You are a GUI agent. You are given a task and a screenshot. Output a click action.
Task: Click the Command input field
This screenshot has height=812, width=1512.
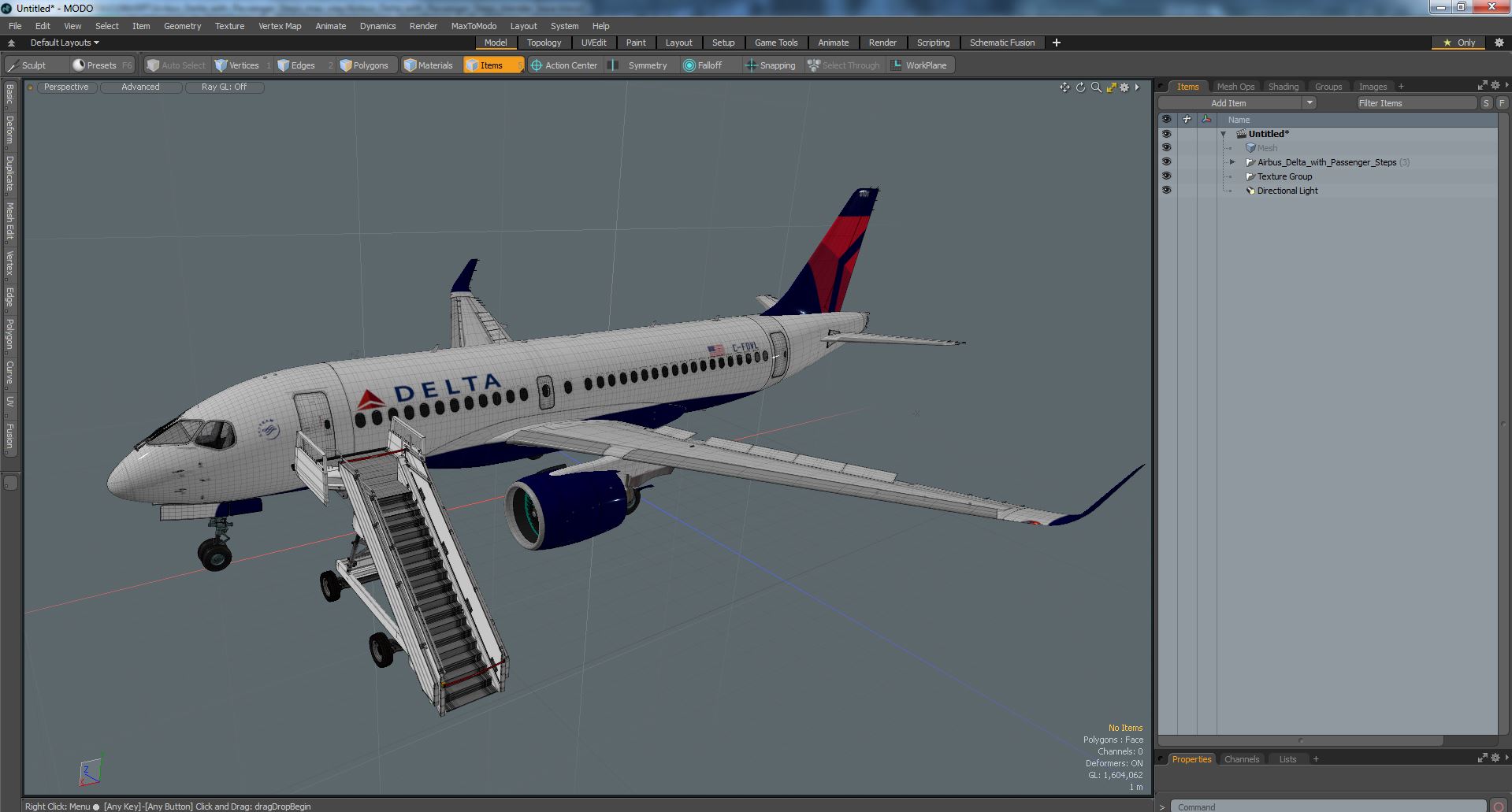[x=1328, y=806]
